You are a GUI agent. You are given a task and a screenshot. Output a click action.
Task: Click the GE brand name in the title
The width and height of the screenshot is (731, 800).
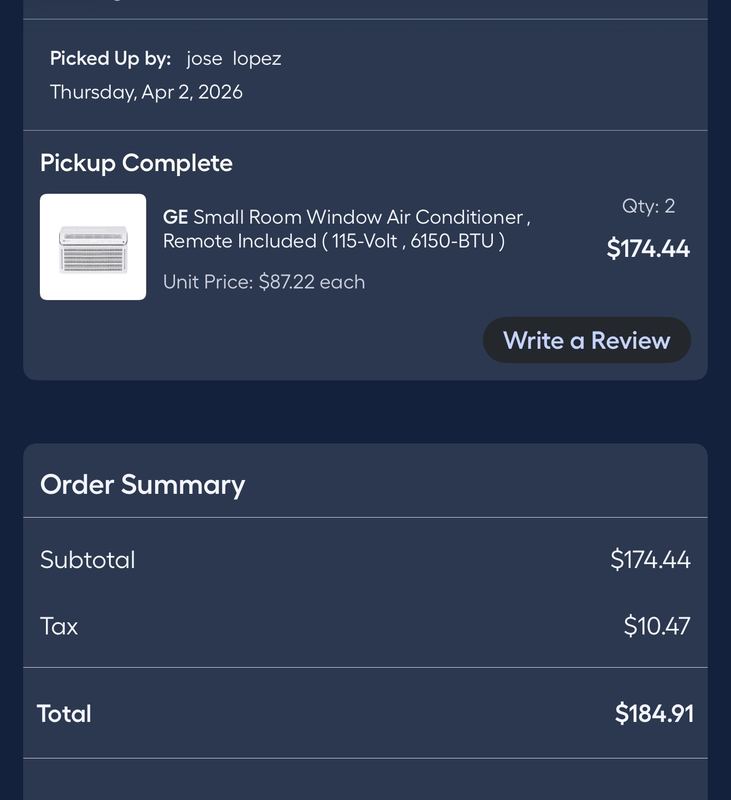pos(175,217)
